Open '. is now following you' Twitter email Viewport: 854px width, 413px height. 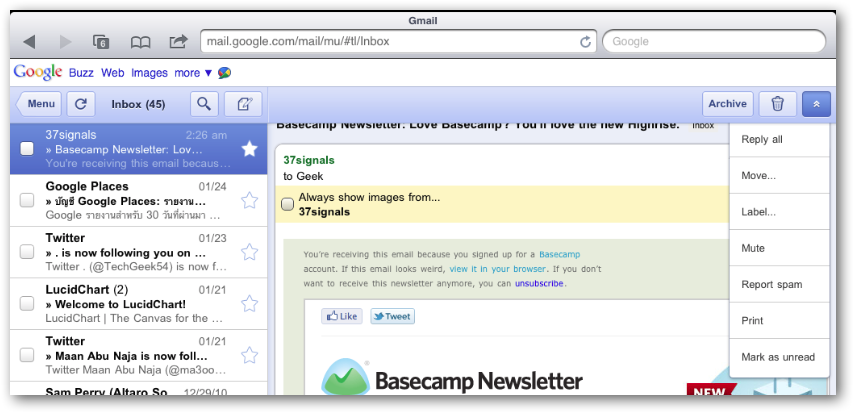tap(139, 252)
